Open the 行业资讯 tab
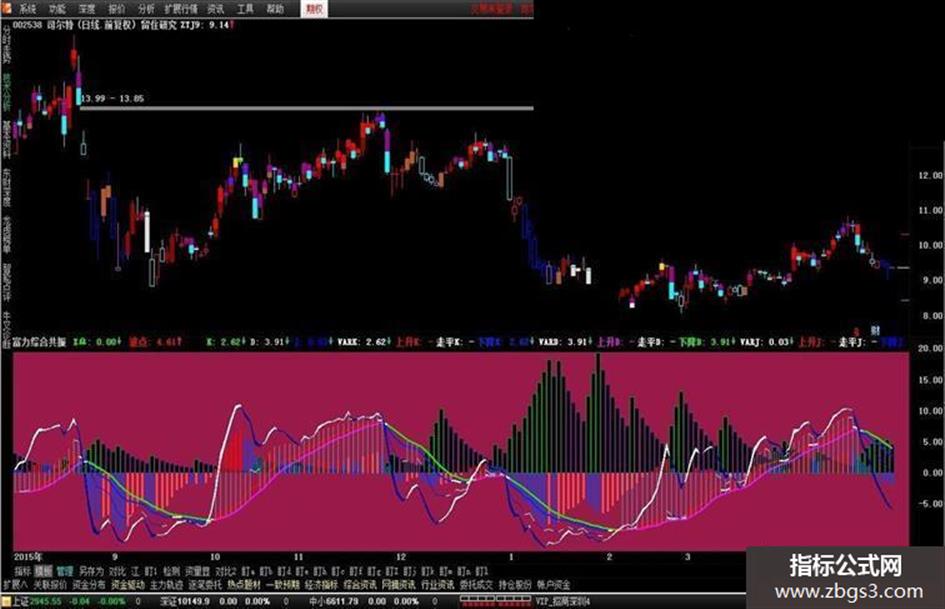Viewport: 945px width, 609px height. click(438, 585)
